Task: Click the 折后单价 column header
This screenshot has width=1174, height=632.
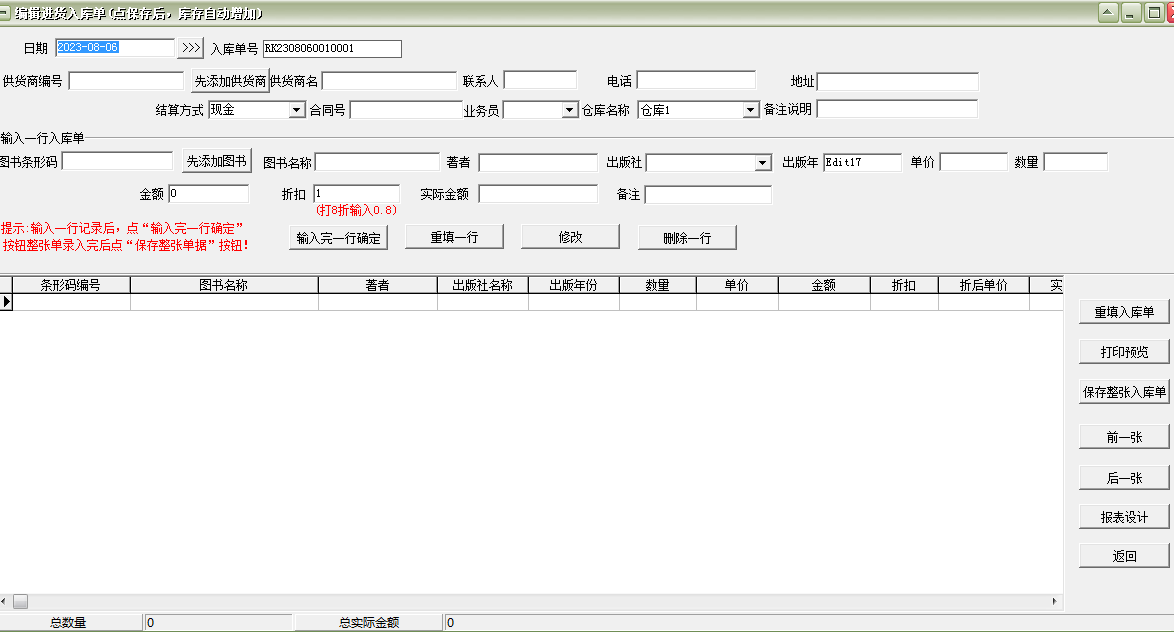Action: pos(984,285)
